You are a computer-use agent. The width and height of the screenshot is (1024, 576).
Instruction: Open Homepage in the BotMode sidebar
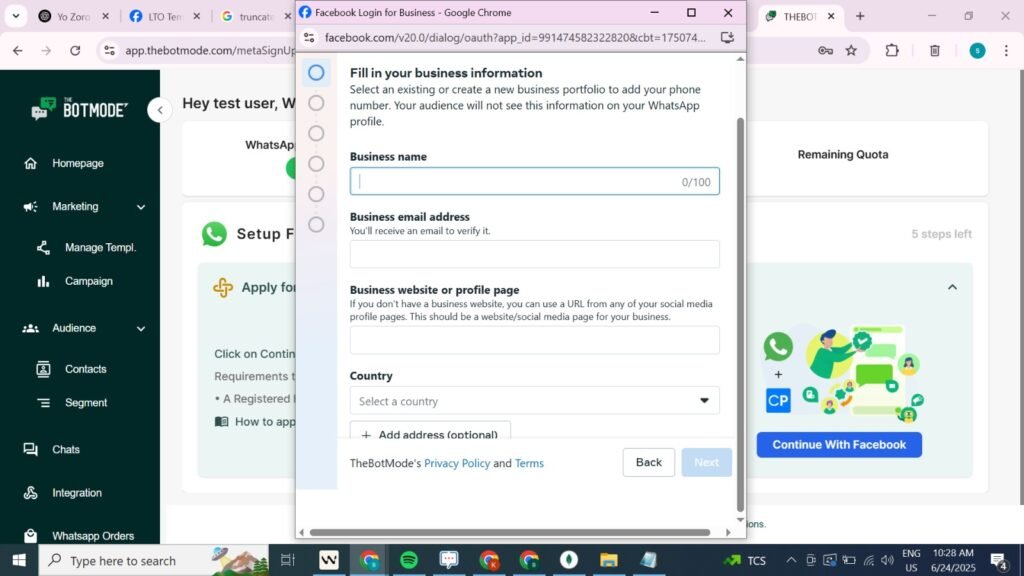point(78,163)
